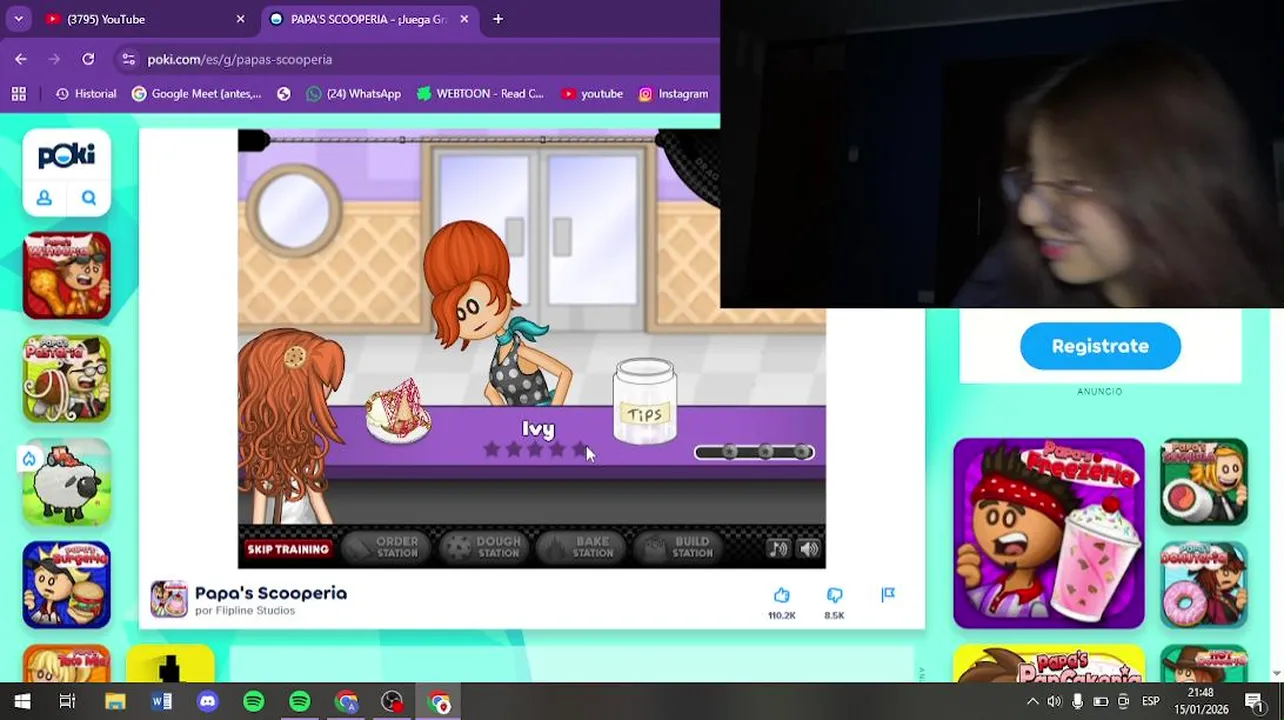Go to the Dough Station
Viewport: 1284px width, 720px height.
(485, 547)
